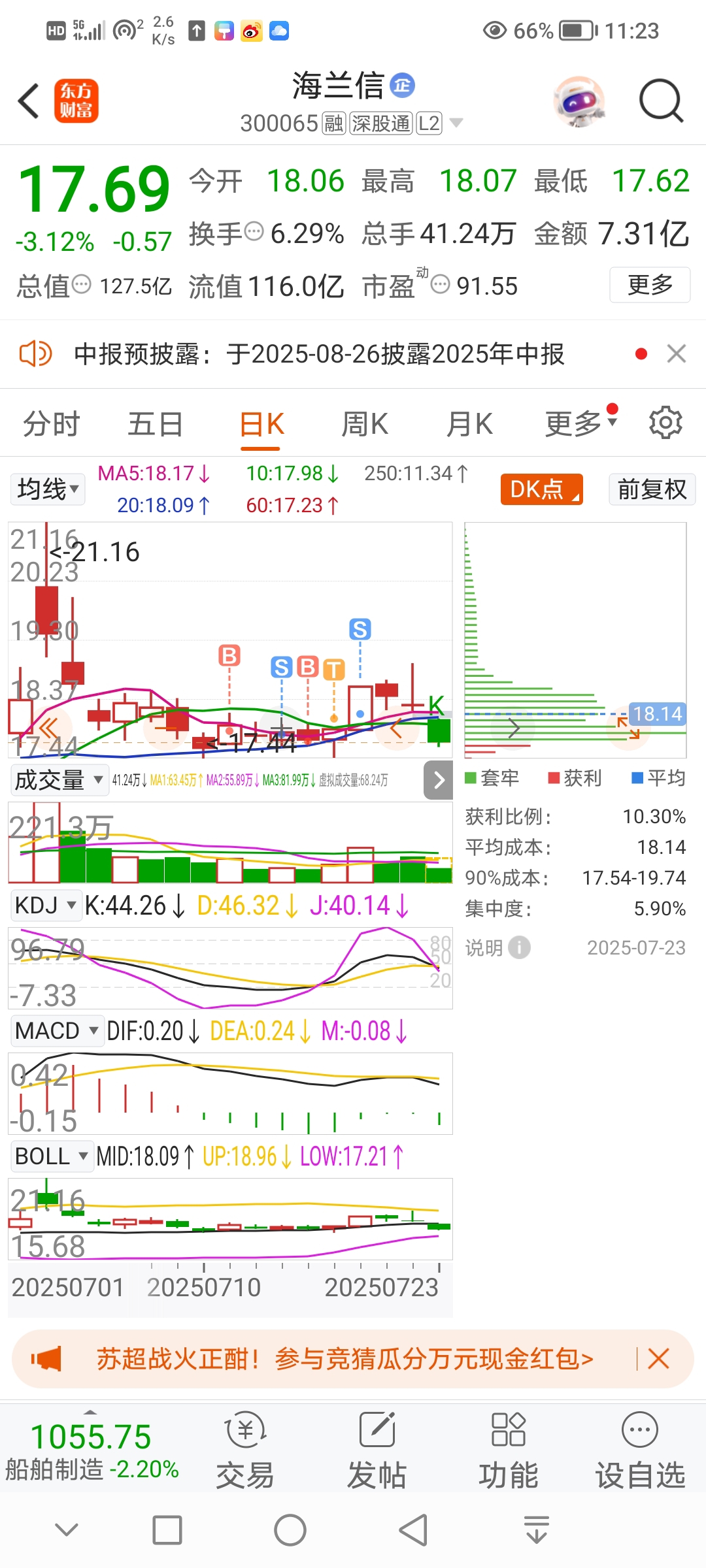The width and height of the screenshot is (706, 1568).
Task: Tap the back arrow icon
Action: tap(28, 101)
